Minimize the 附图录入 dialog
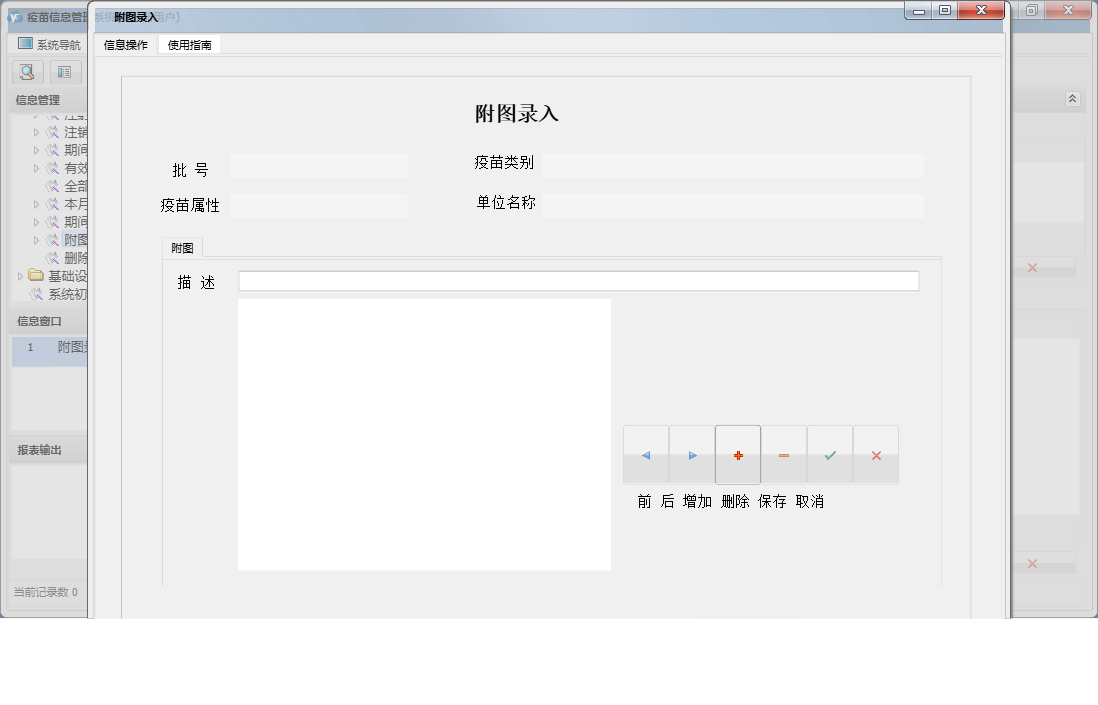Viewport: 1098px width, 705px height. [x=919, y=11]
